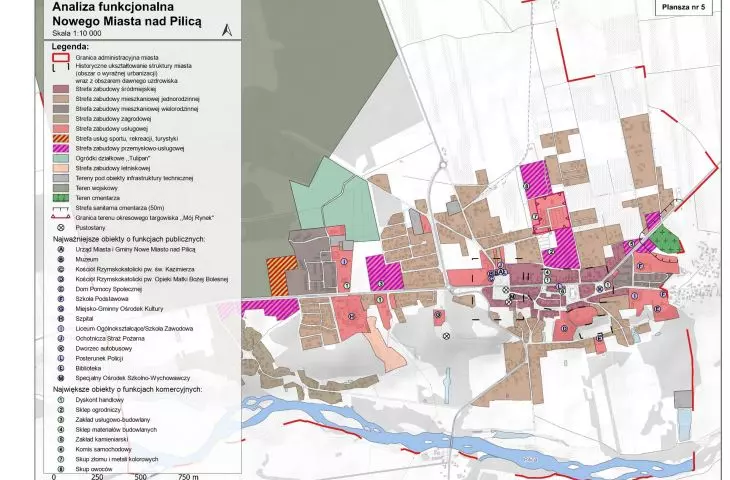Click the number 7 marker beside Skup złomu
The width and height of the screenshot is (730, 480).
61,459
